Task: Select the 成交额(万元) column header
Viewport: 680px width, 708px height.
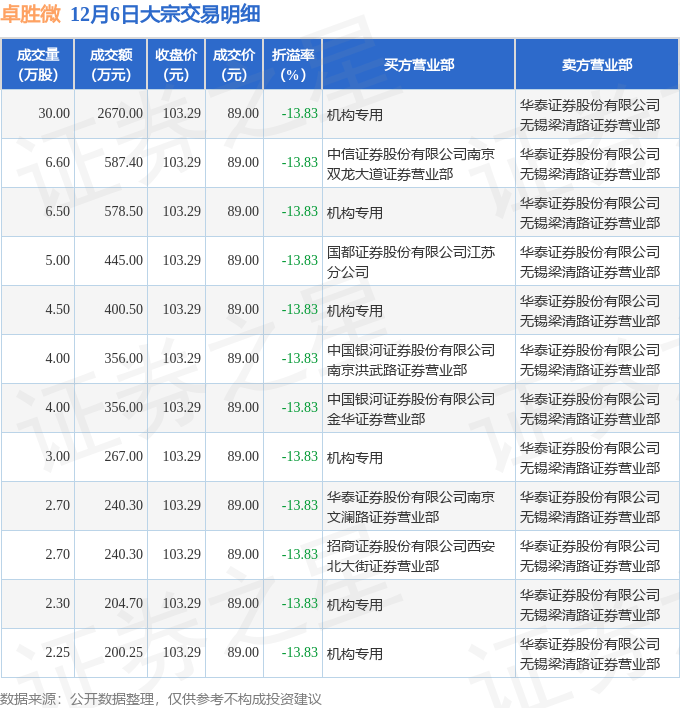Action: (x=111, y=65)
